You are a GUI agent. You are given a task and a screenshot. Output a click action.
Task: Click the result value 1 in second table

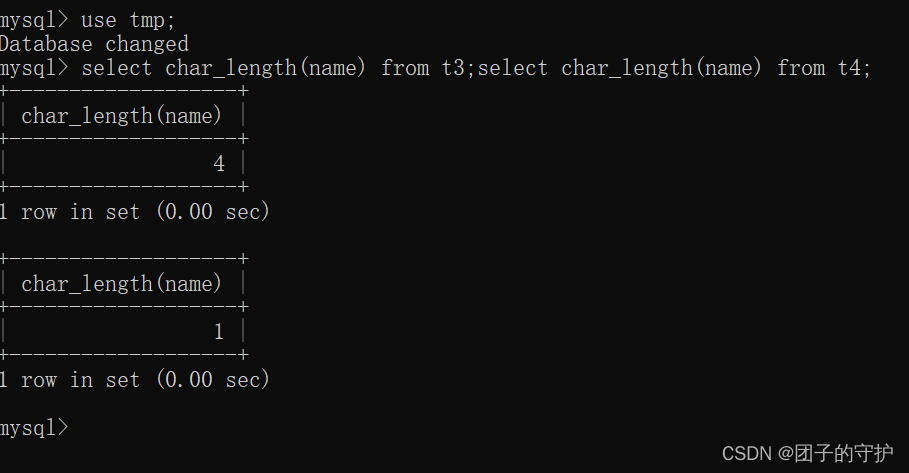219,332
